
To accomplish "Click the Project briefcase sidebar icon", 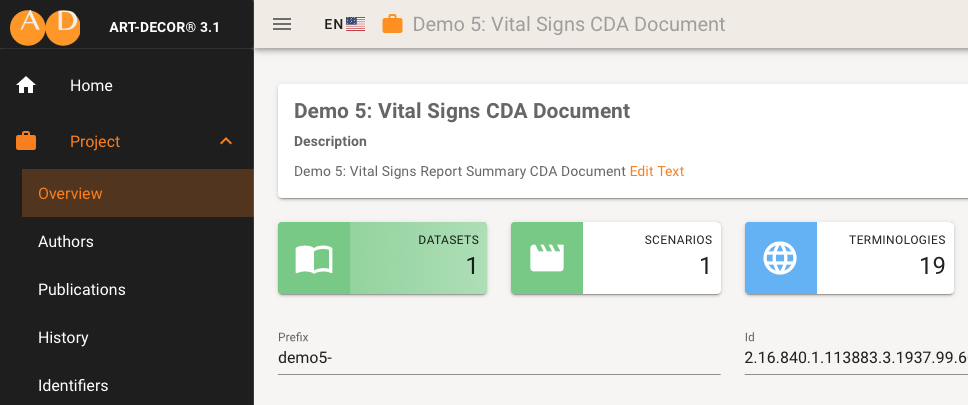I will pos(26,142).
